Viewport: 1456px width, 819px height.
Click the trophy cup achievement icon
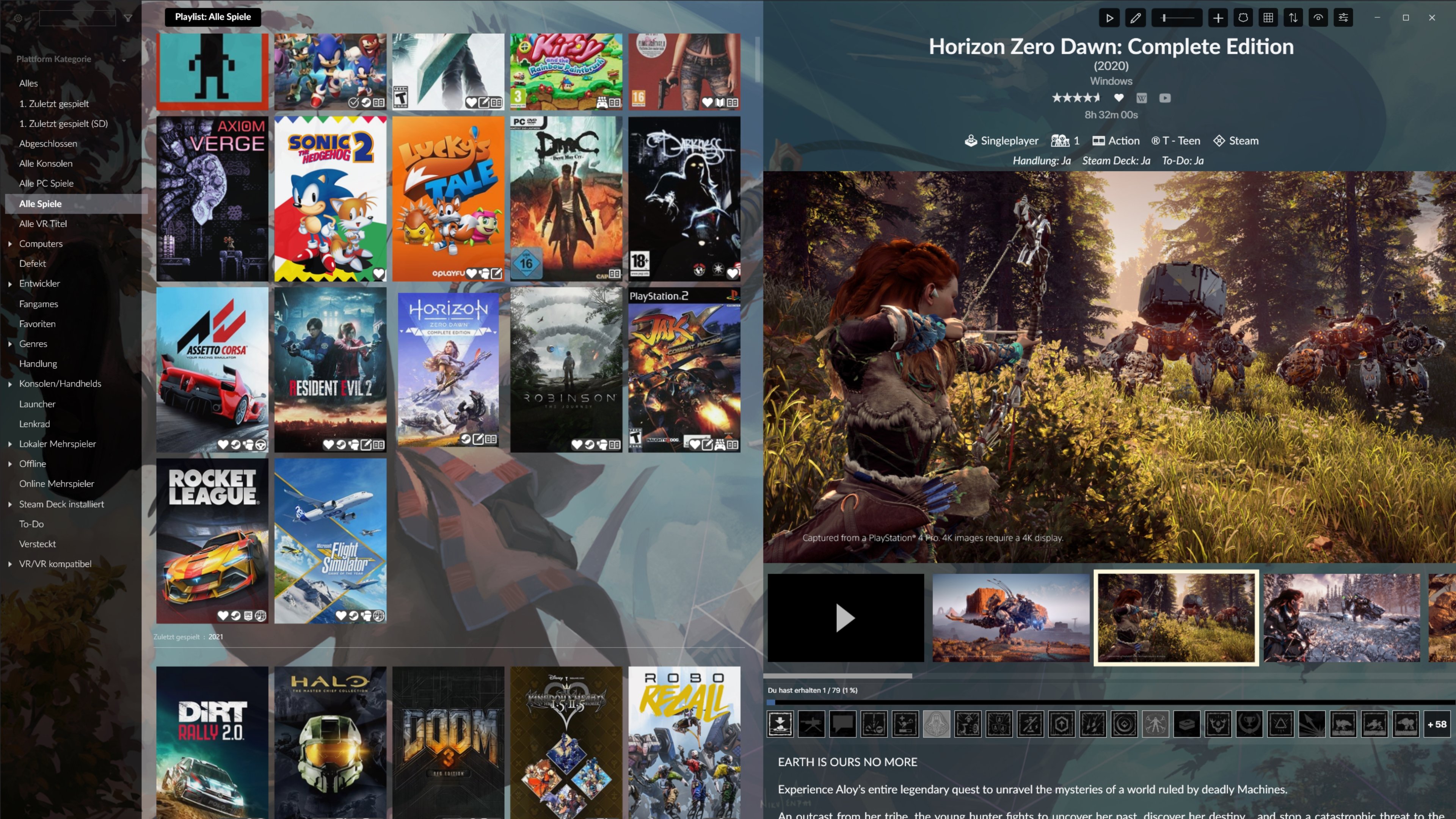[x=1249, y=724]
